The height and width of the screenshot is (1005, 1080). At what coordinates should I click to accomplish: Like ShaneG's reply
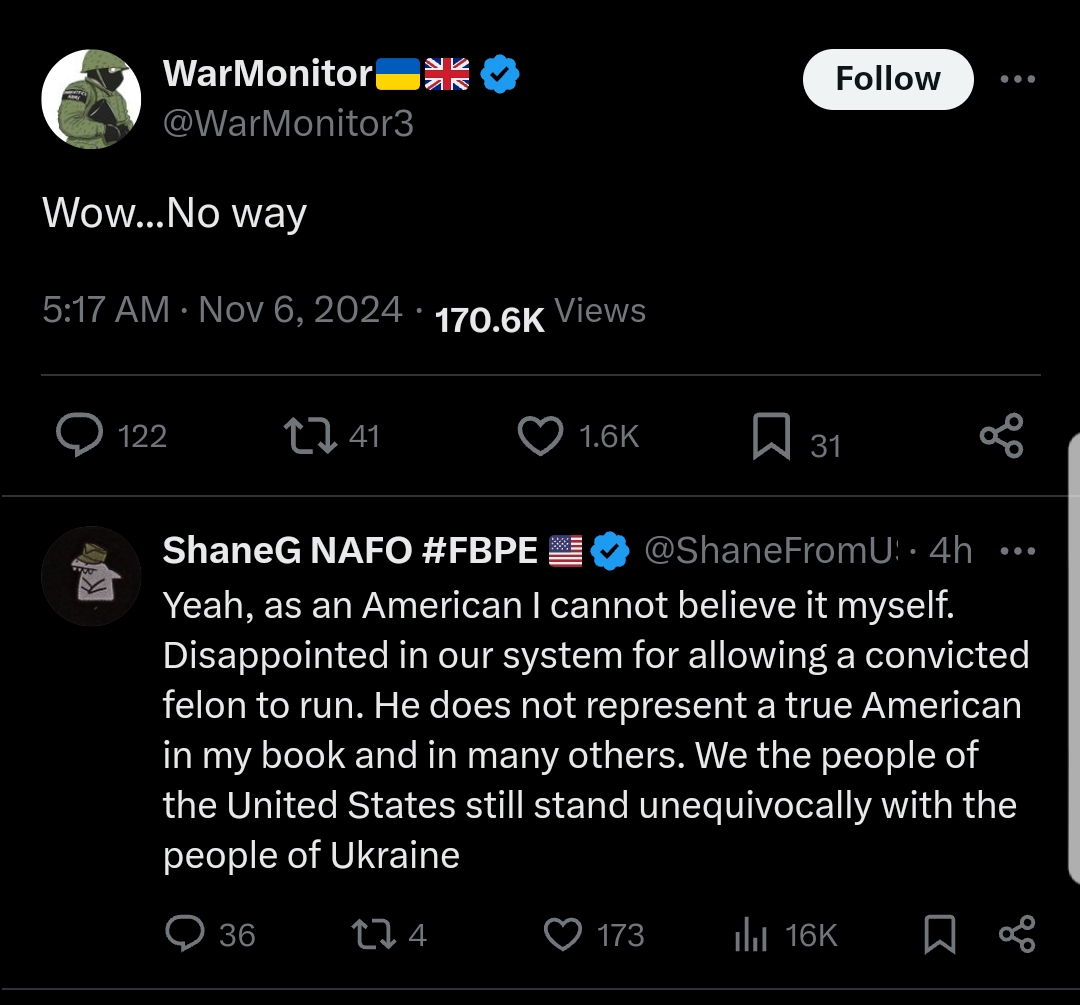563,934
